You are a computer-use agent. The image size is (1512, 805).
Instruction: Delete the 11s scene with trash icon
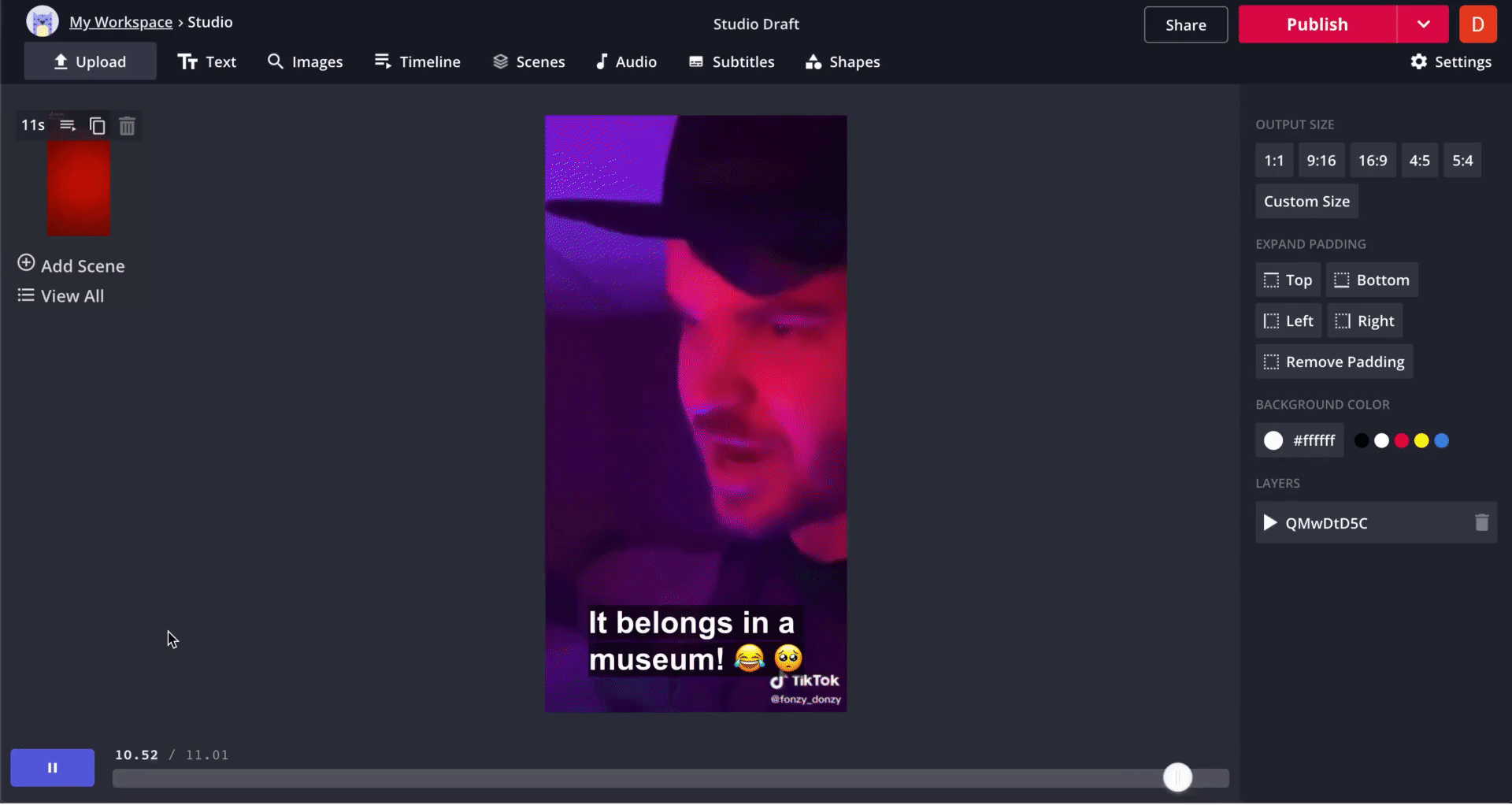pos(127,125)
